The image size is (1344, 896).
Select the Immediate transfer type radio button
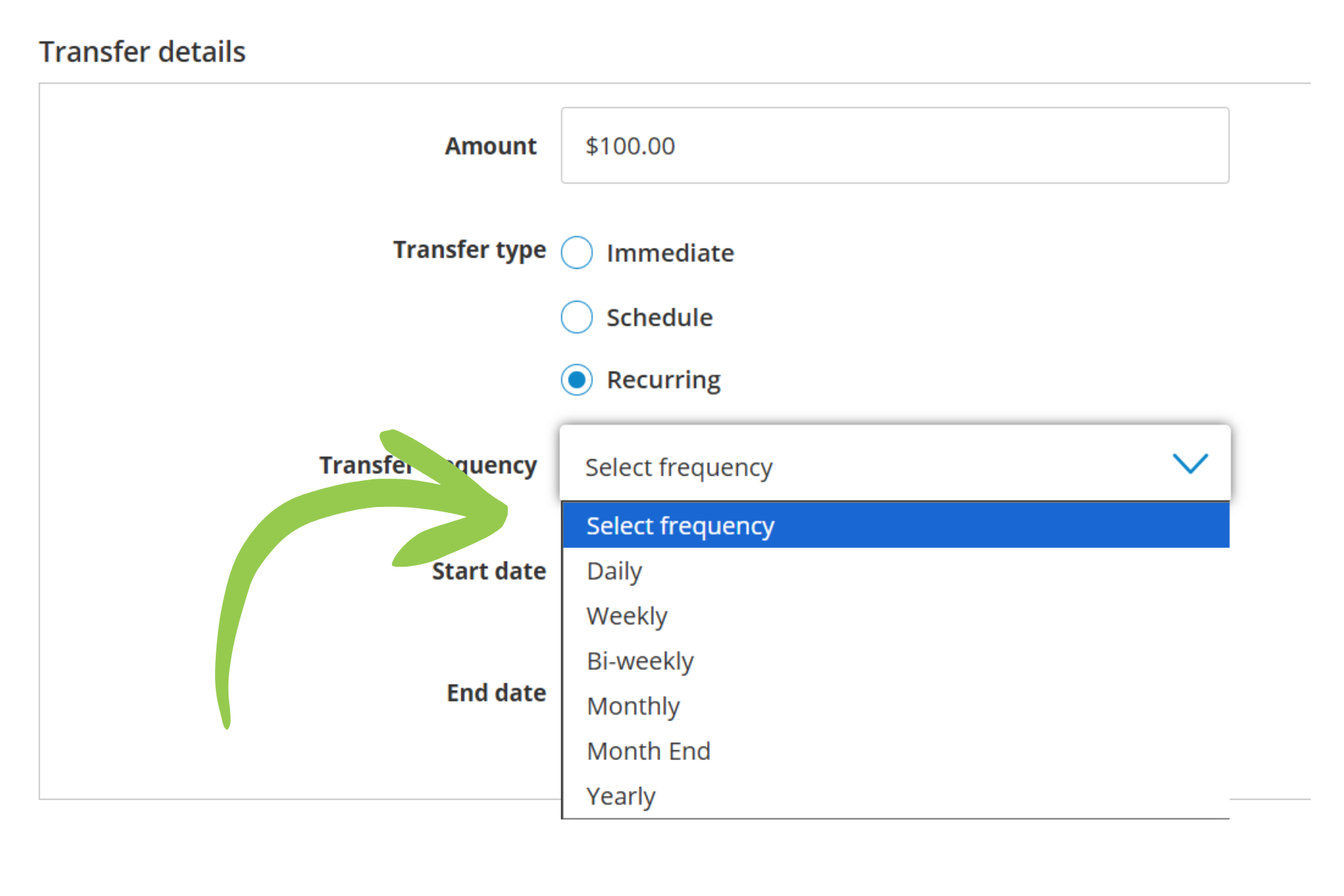tap(576, 253)
